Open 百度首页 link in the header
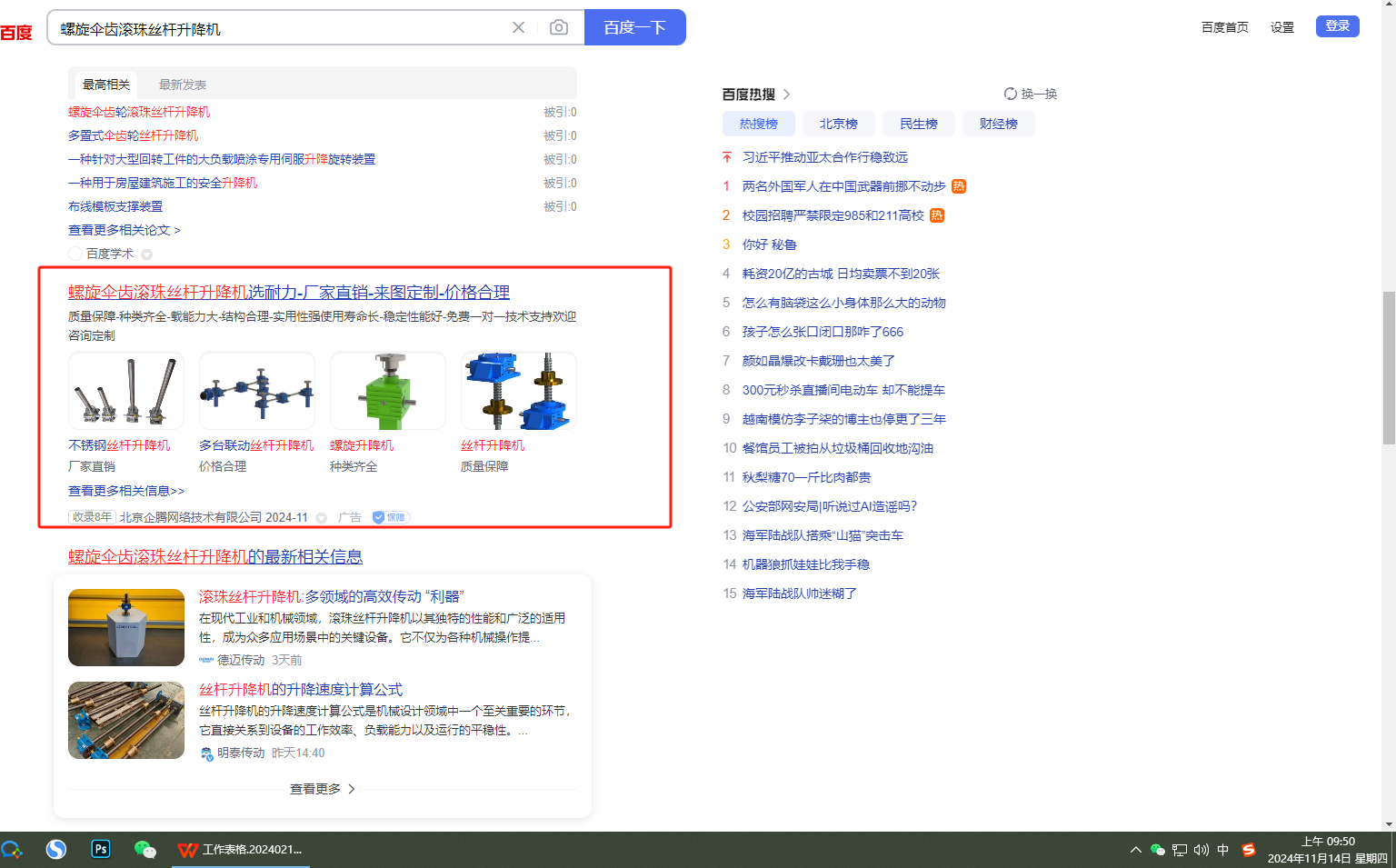Image resolution: width=1396 pixels, height=868 pixels. pos(1225,27)
